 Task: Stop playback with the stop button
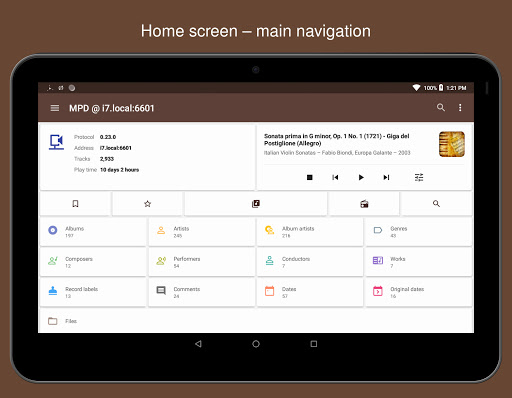click(310, 177)
